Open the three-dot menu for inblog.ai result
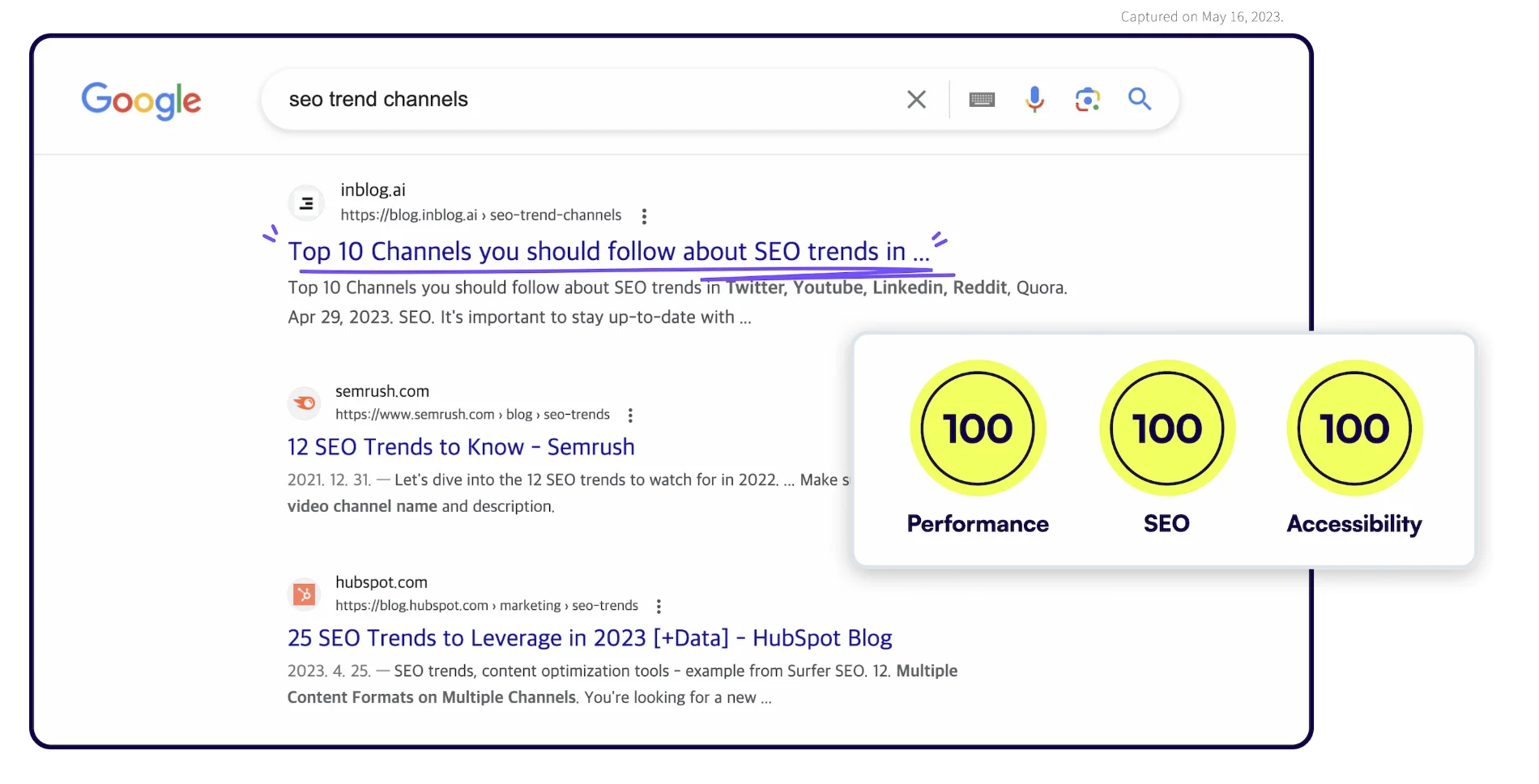1539x784 pixels. 644,215
